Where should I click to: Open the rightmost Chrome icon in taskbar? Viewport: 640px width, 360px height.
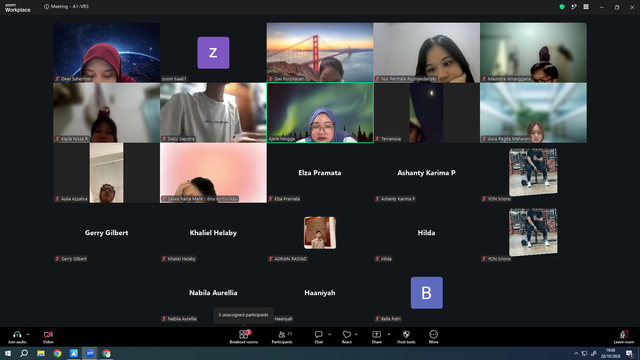[x=107, y=353]
